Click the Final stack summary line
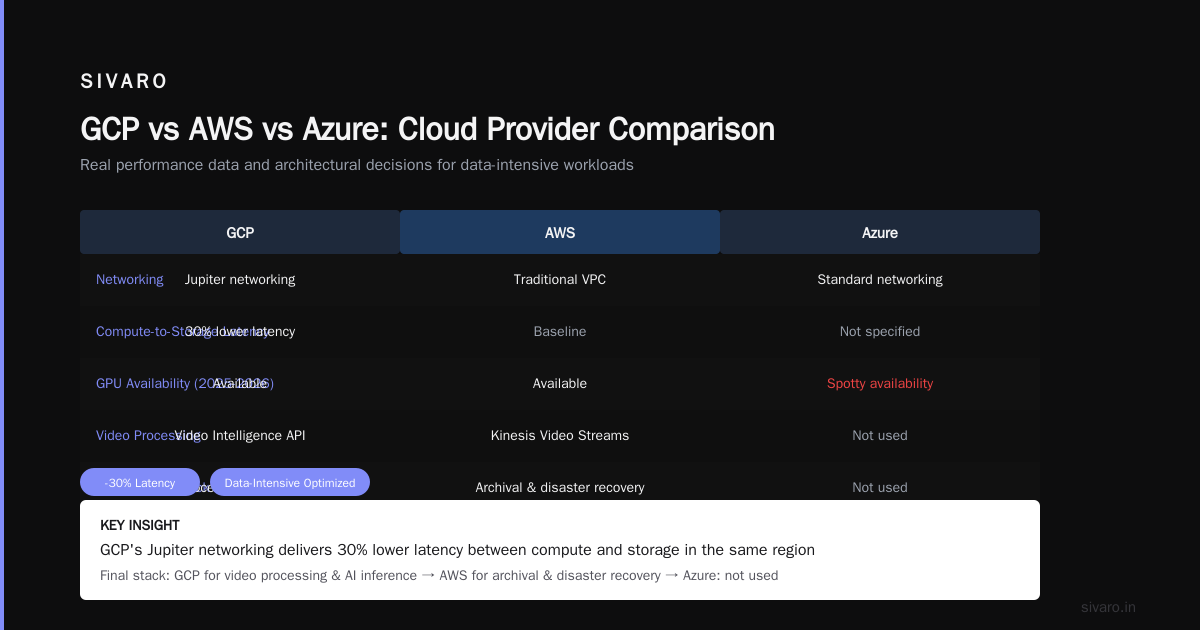This screenshot has width=1200, height=630. 439,576
